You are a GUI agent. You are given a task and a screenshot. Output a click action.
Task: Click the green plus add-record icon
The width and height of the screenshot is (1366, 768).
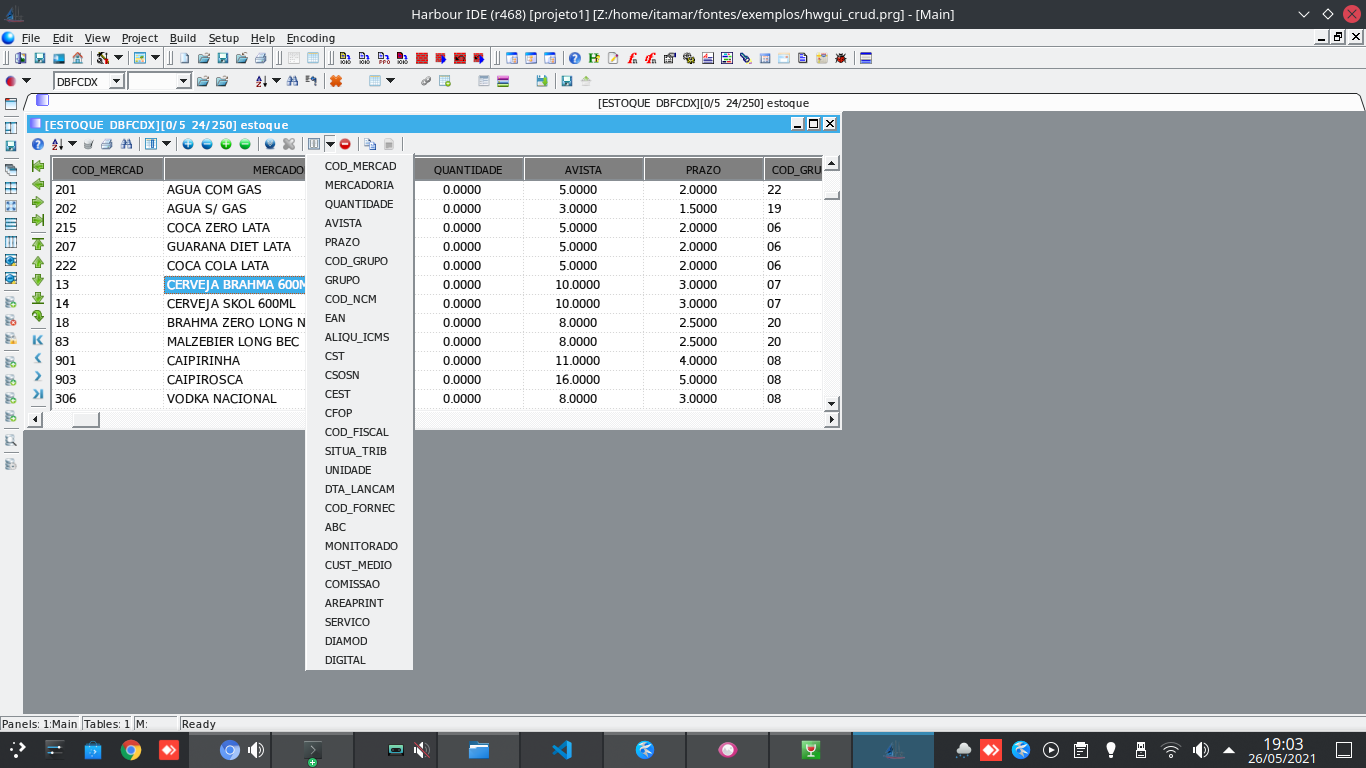click(x=226, y=144)
